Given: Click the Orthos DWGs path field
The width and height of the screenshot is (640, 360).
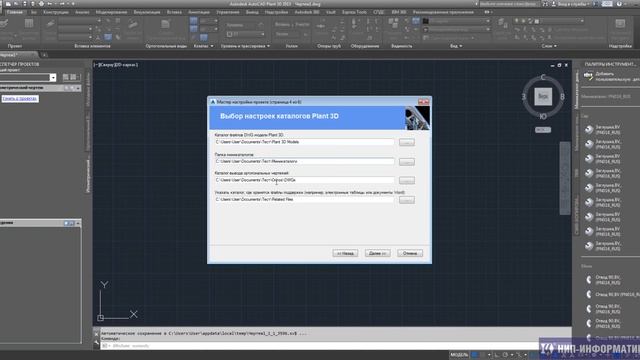Looking at the screenshot, I should [x=304, y=180].
